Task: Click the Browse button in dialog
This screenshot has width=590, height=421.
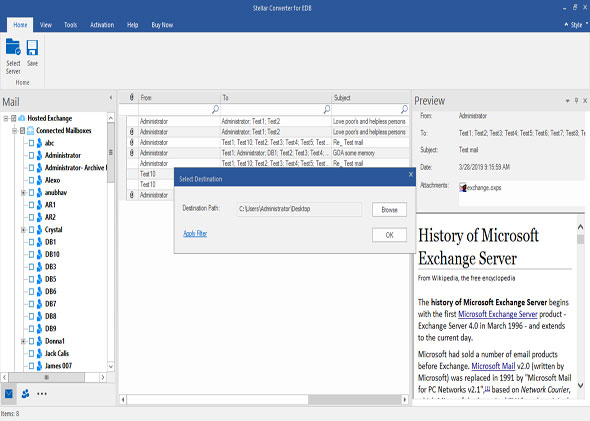Action: click(389, 210)
